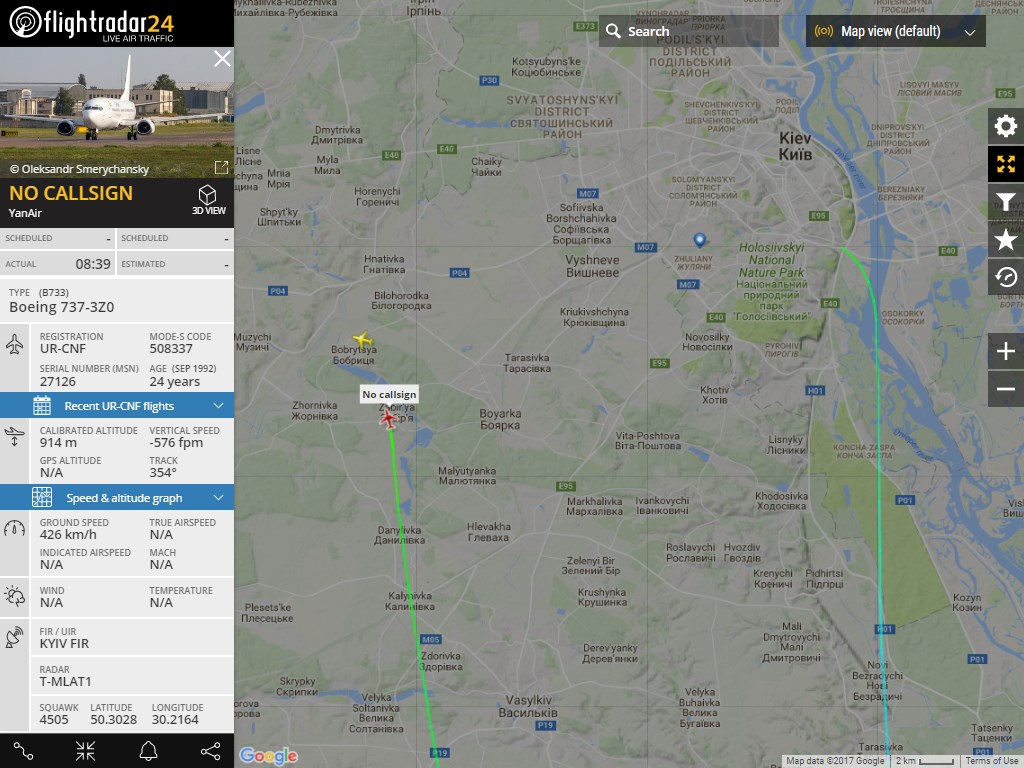Viewport: 1024px width, 768px height.
Task: Select the yellow aircraft near Bobrytsya
Action: click(x=362, y=339)
